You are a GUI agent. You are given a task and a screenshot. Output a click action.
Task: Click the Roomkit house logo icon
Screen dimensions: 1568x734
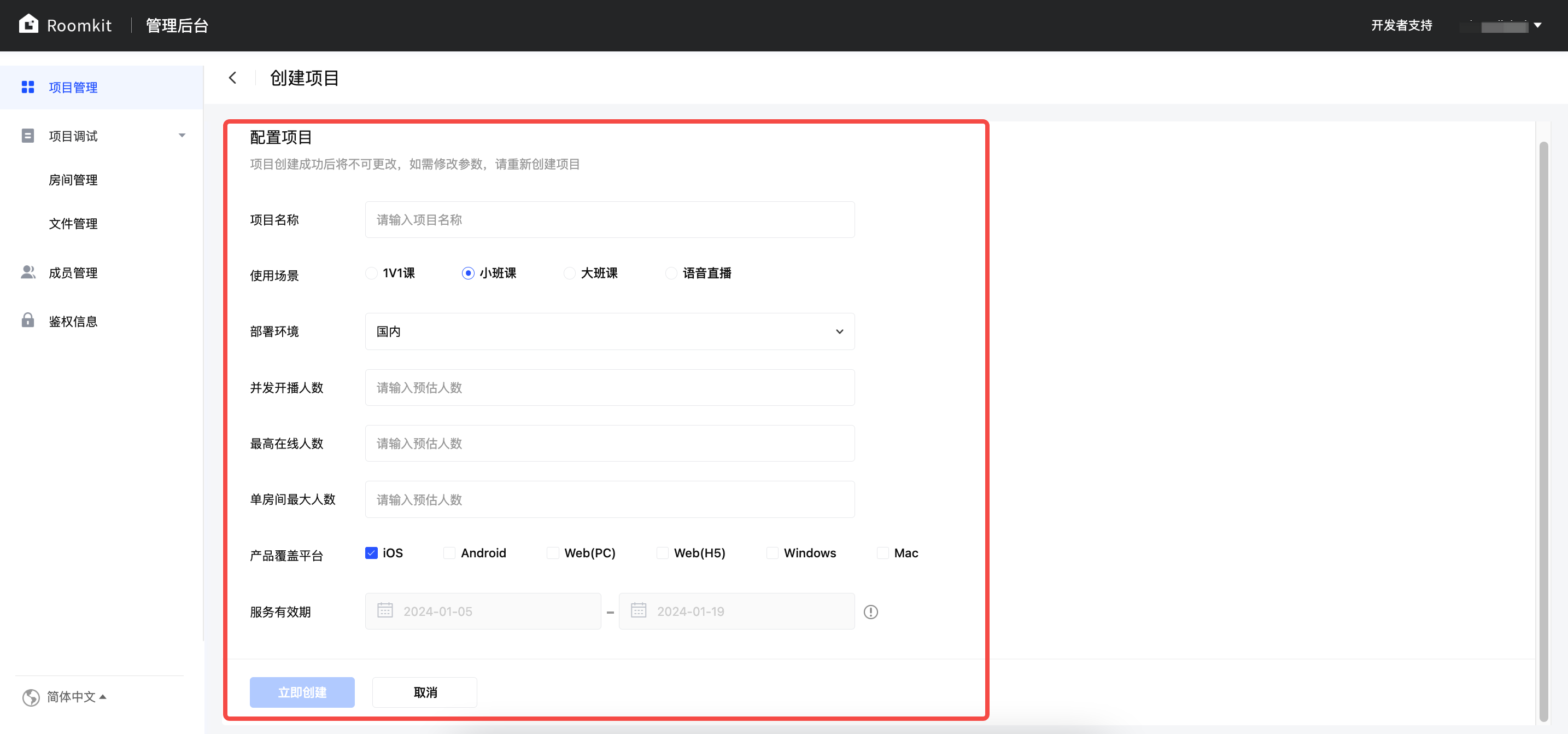click(28, 25)
